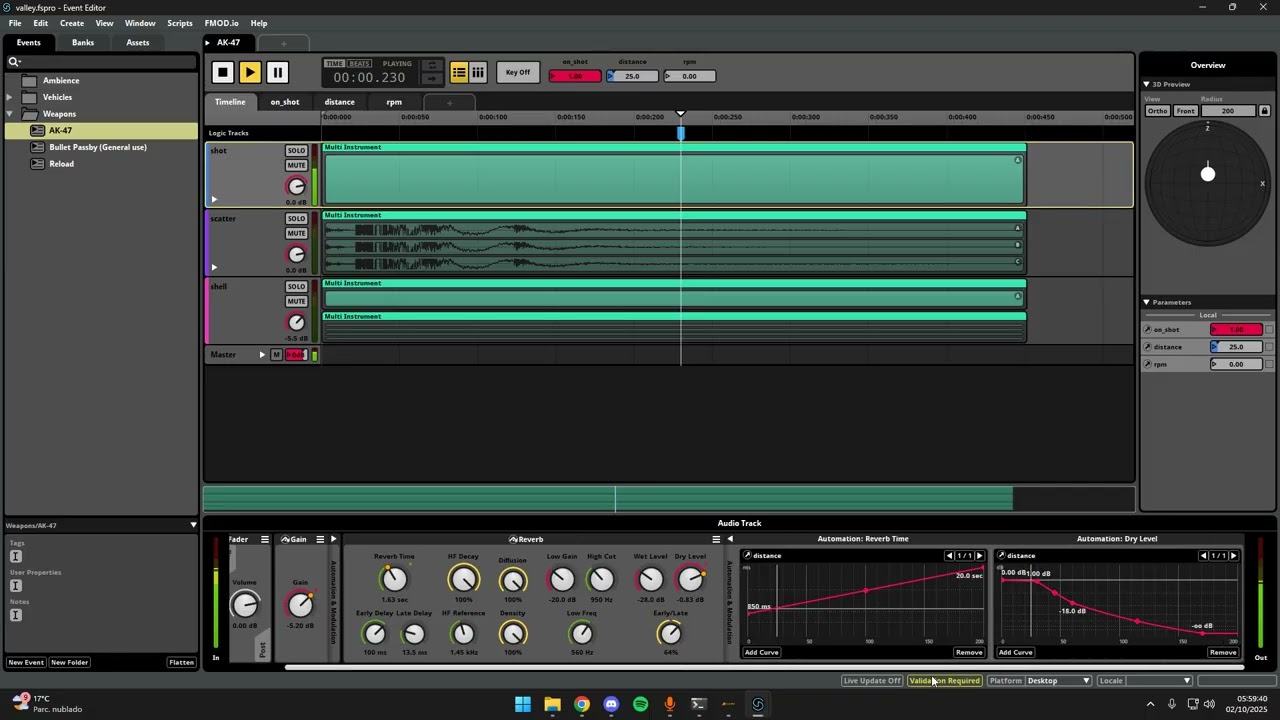Go to previous curve in Reverb Time automation
The width and height of the screenshot is (1280, 720).
(x=949, y=556)
